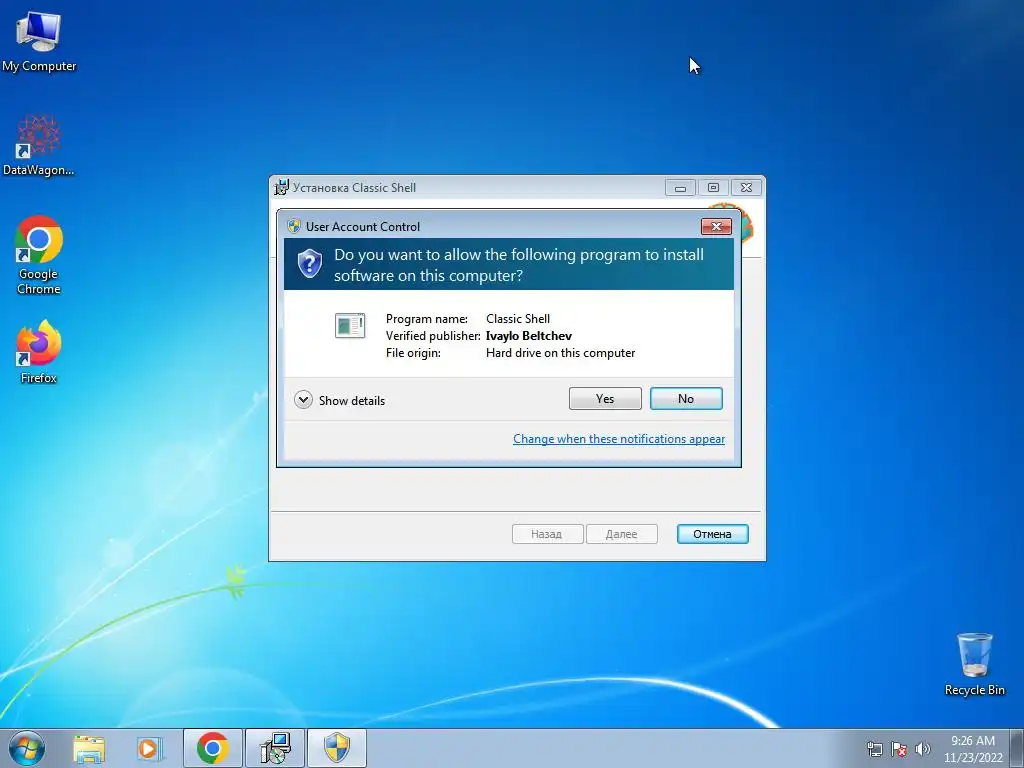
Task: Click the shield icon in UAC title bar
Action: (294, 226)
